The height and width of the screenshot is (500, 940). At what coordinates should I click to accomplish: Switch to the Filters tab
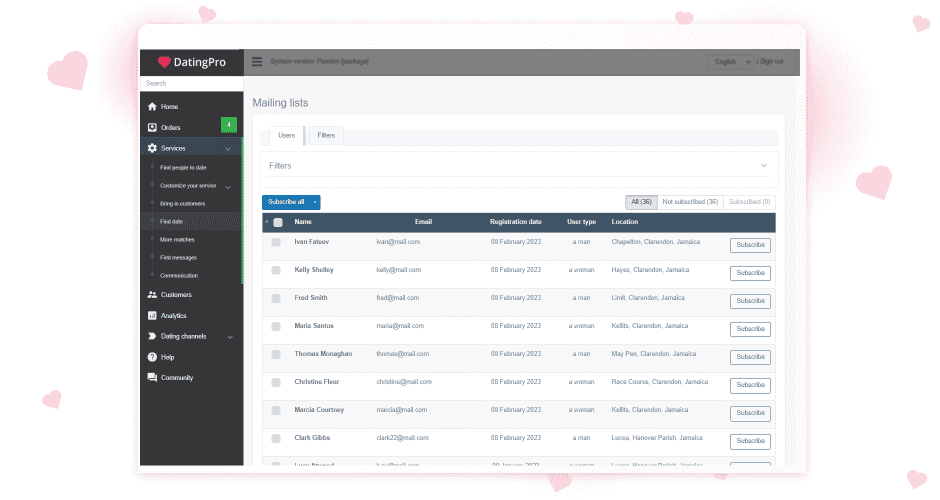coord(326,135)
